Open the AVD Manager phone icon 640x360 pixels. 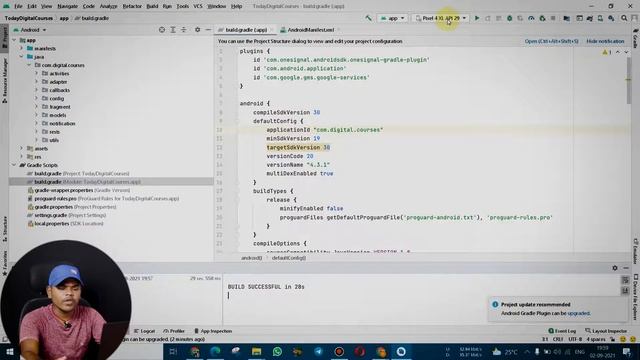click(600, 18)
